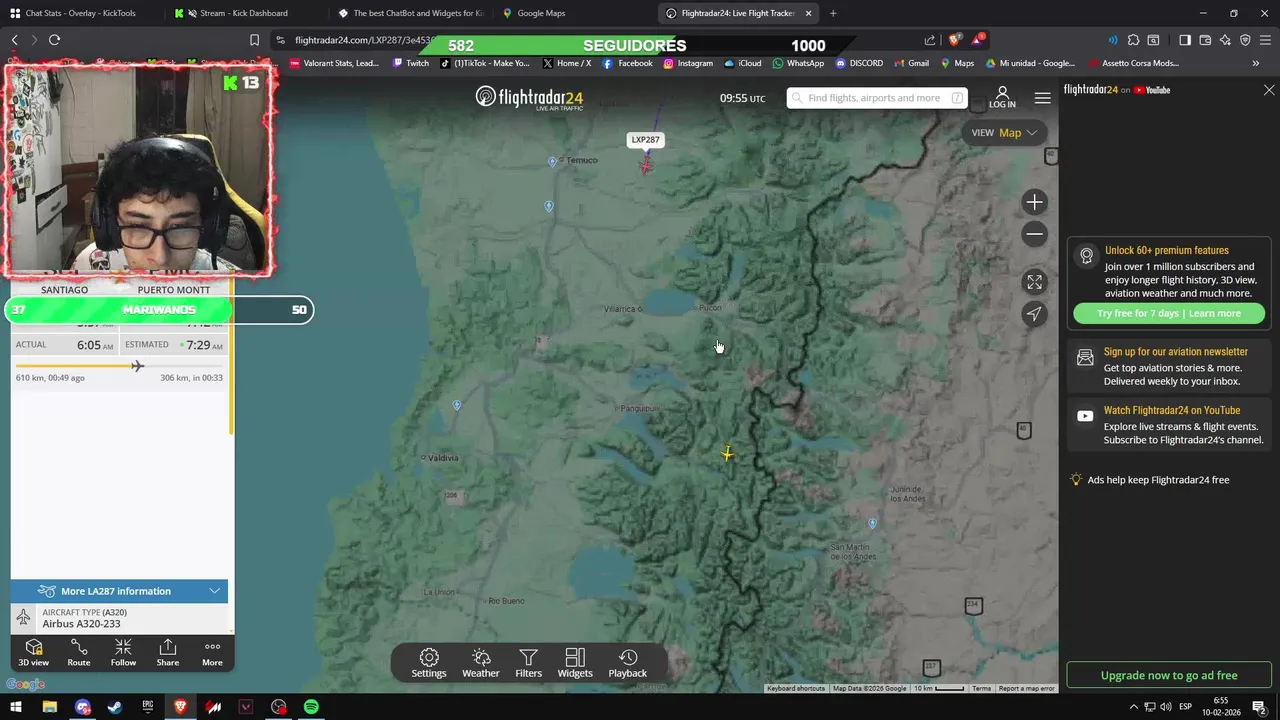Select the red LXP287 aircraft near Temuco

[x=646, y=166]
